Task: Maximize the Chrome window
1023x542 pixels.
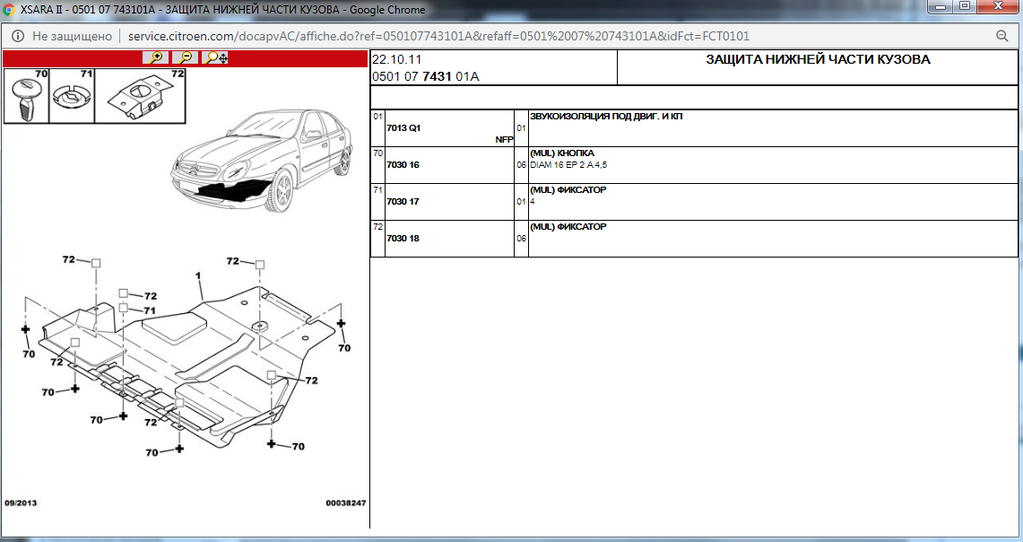Action: pos(963,7)
